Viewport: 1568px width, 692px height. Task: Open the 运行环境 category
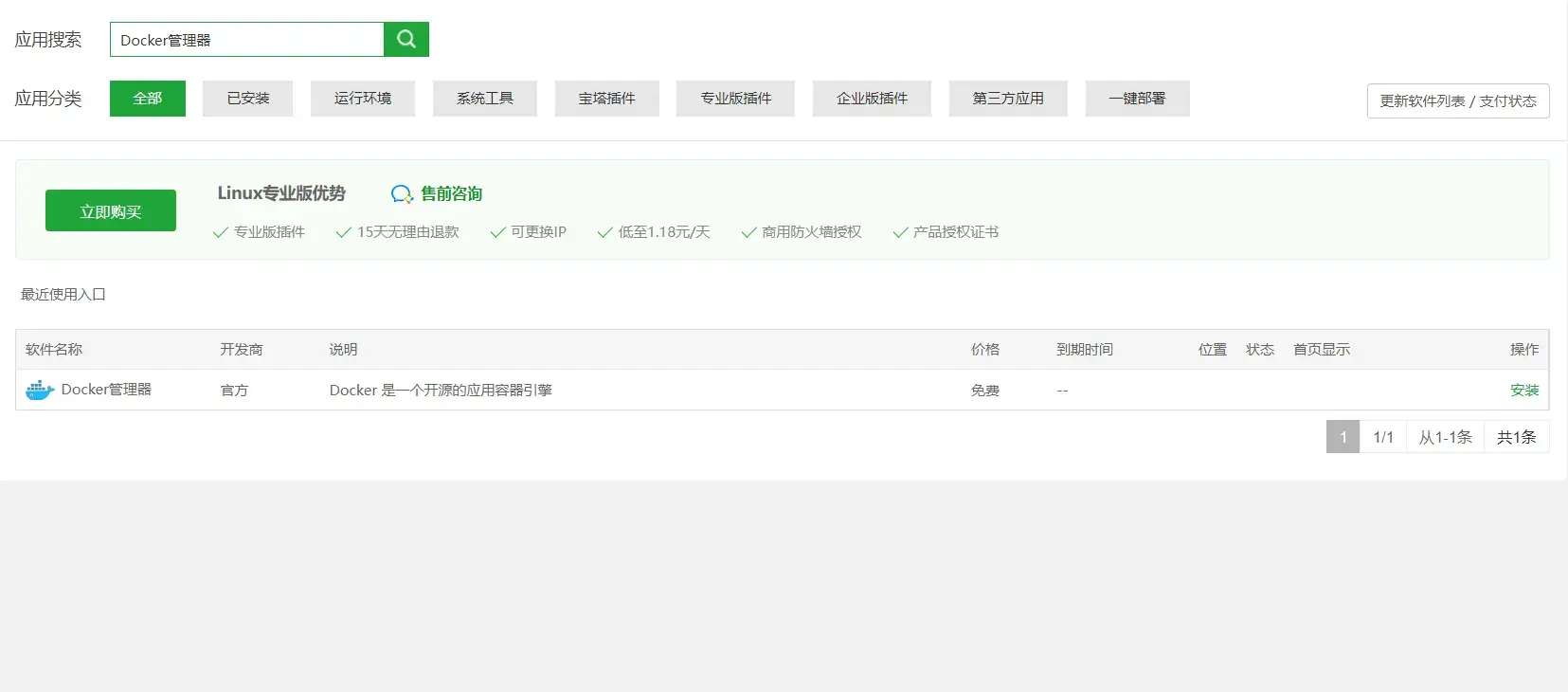(363, 99)
